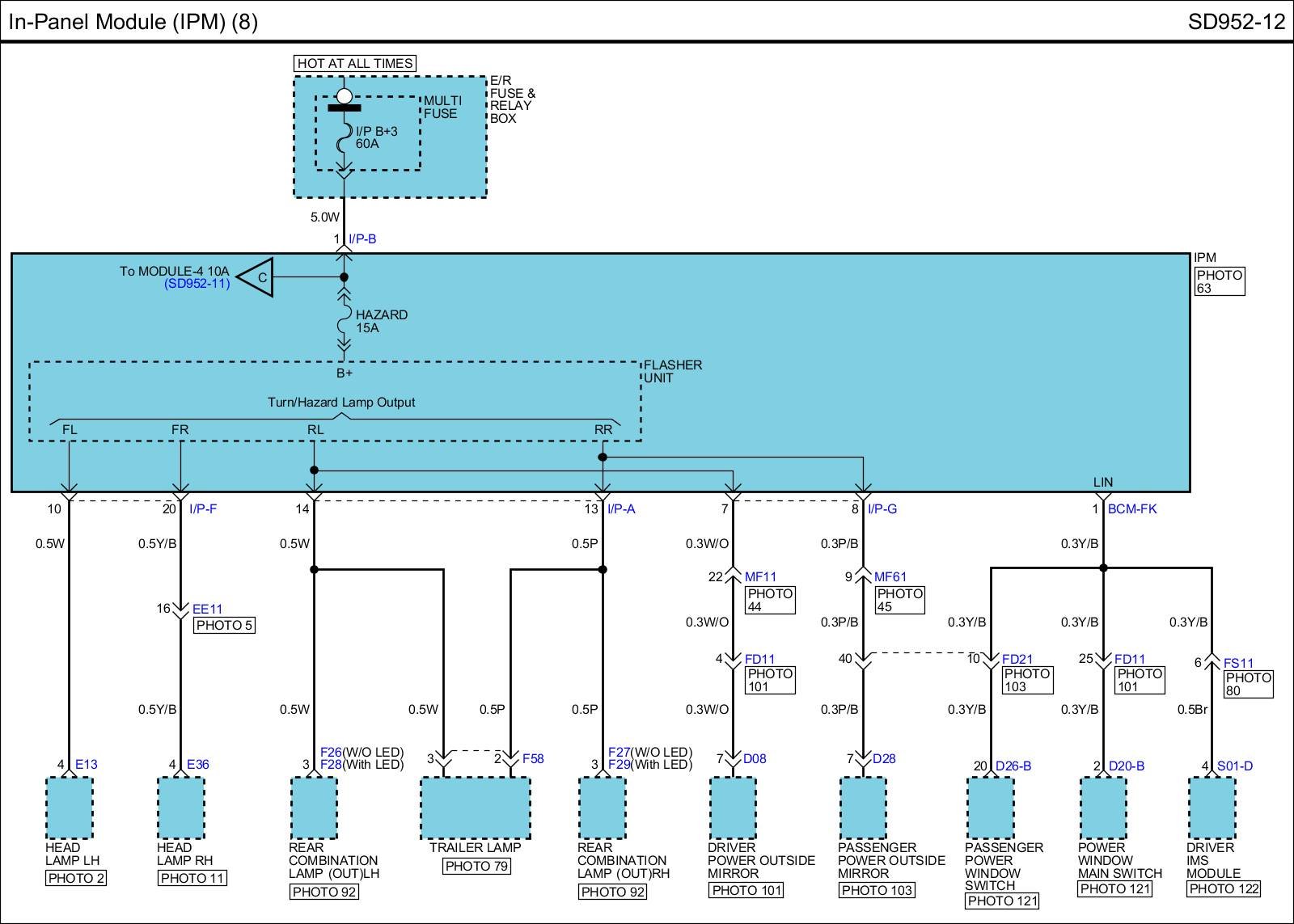Select the Driver IMS Module component box

1212,808
